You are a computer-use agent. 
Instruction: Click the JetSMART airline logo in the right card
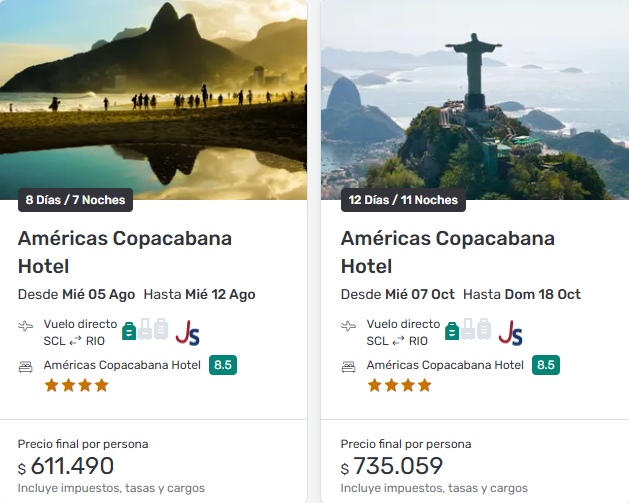[x=510, y=332]
